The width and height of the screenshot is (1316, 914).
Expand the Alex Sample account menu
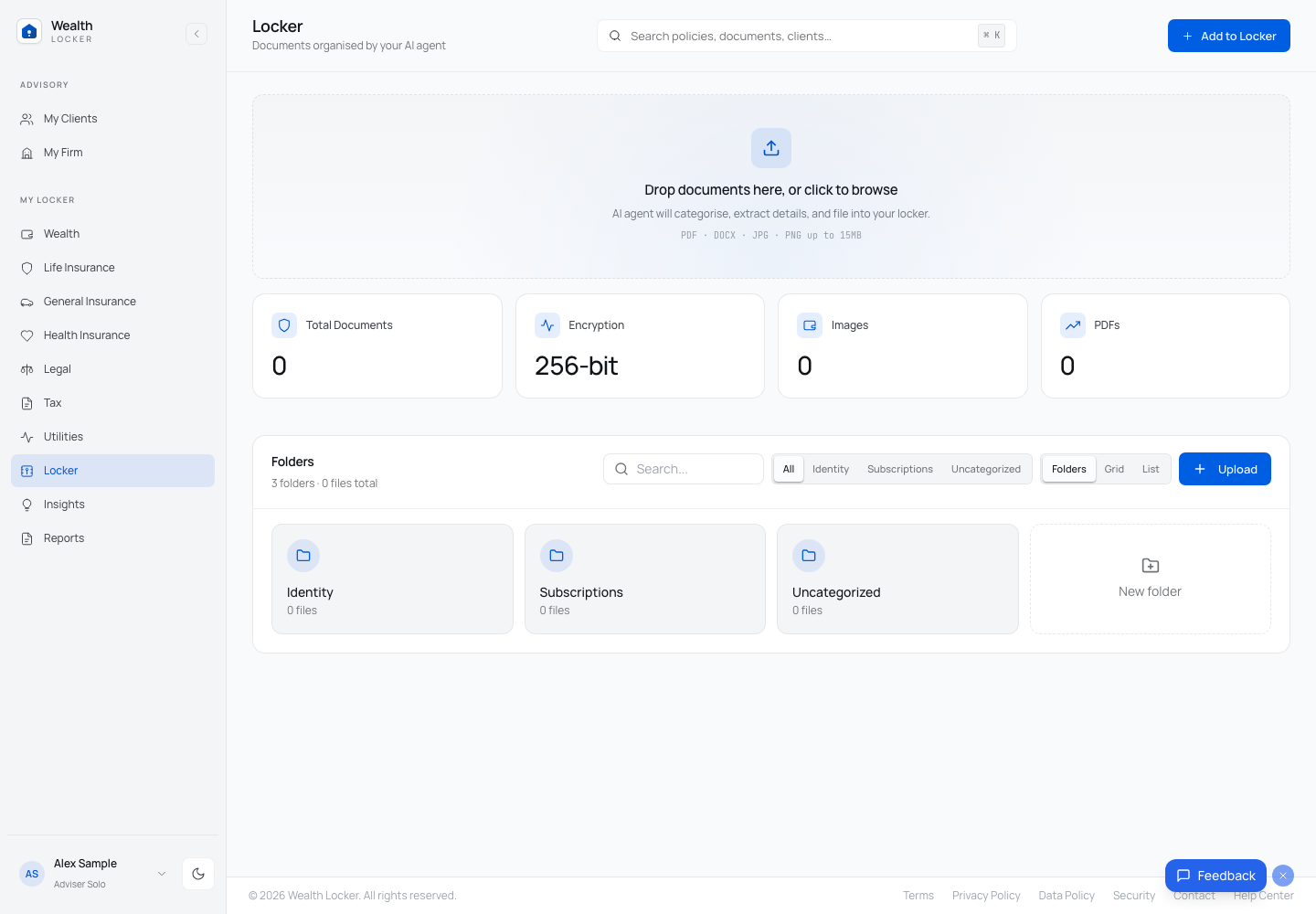[162, 874]
